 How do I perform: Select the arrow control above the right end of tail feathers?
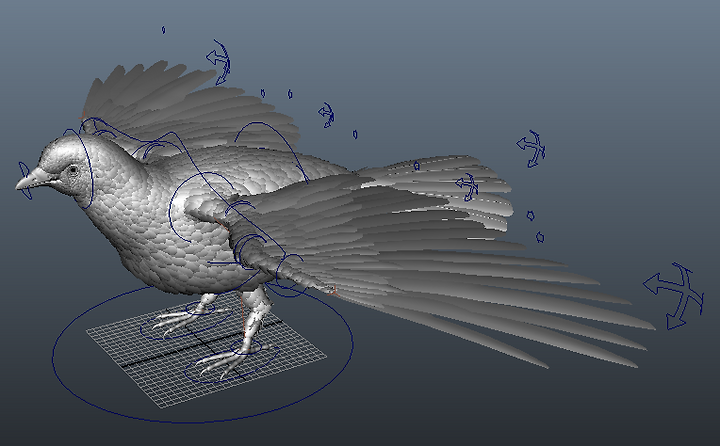click(x=531, y=148)
